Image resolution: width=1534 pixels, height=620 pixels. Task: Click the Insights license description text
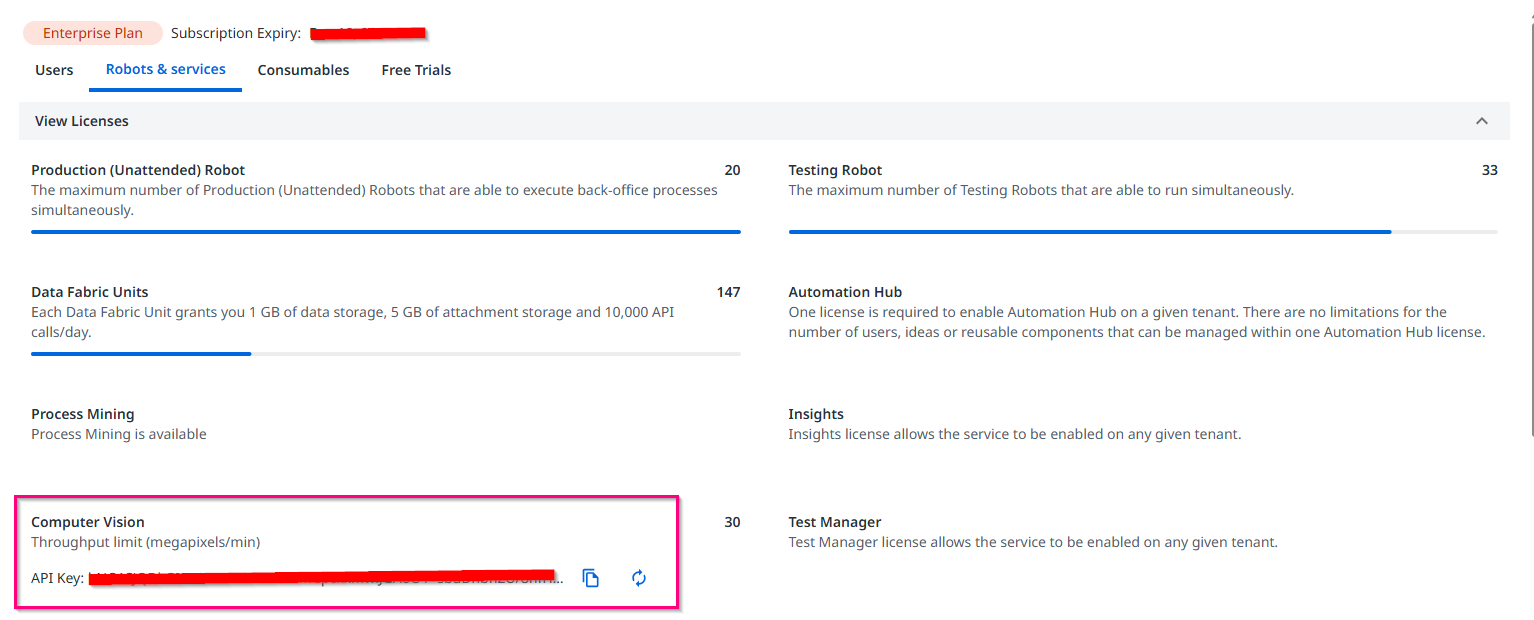pos(1014,434)
